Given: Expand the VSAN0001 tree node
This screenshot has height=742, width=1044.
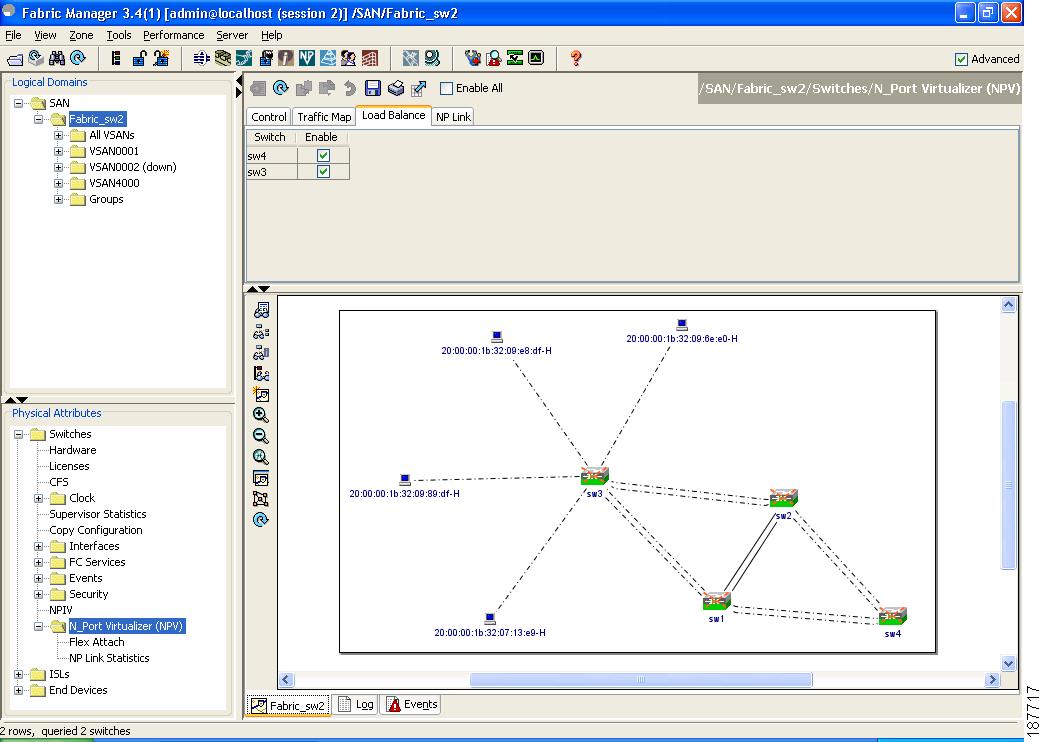Looking at the screenshot, I should click(x=60, y=151).
